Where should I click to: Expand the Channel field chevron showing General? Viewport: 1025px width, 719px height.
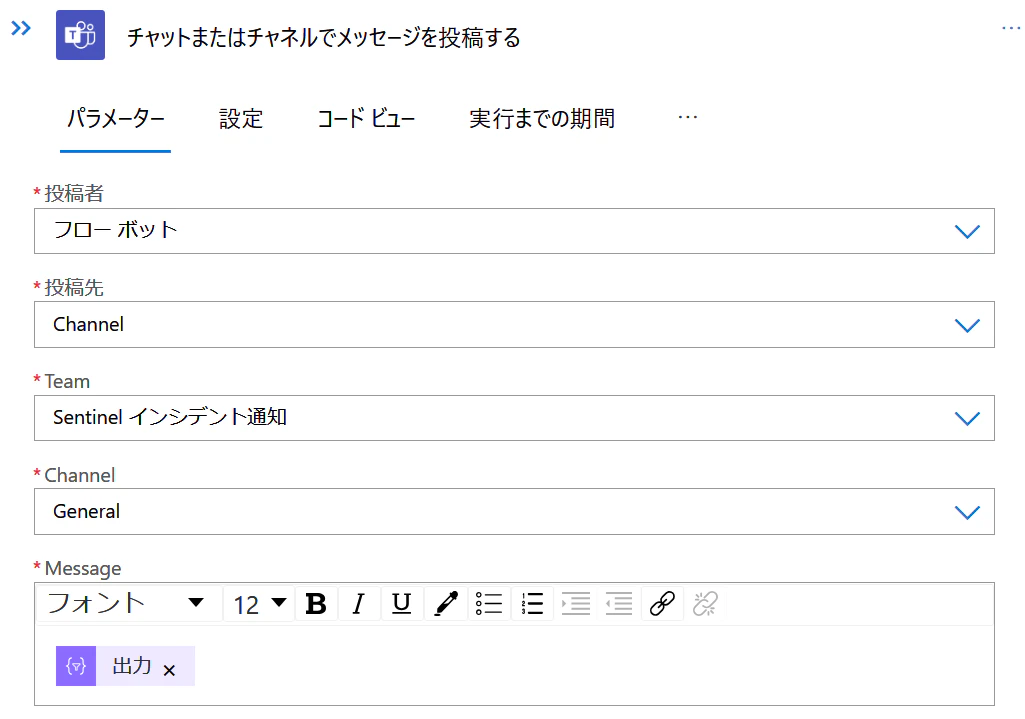click(967, 512)
